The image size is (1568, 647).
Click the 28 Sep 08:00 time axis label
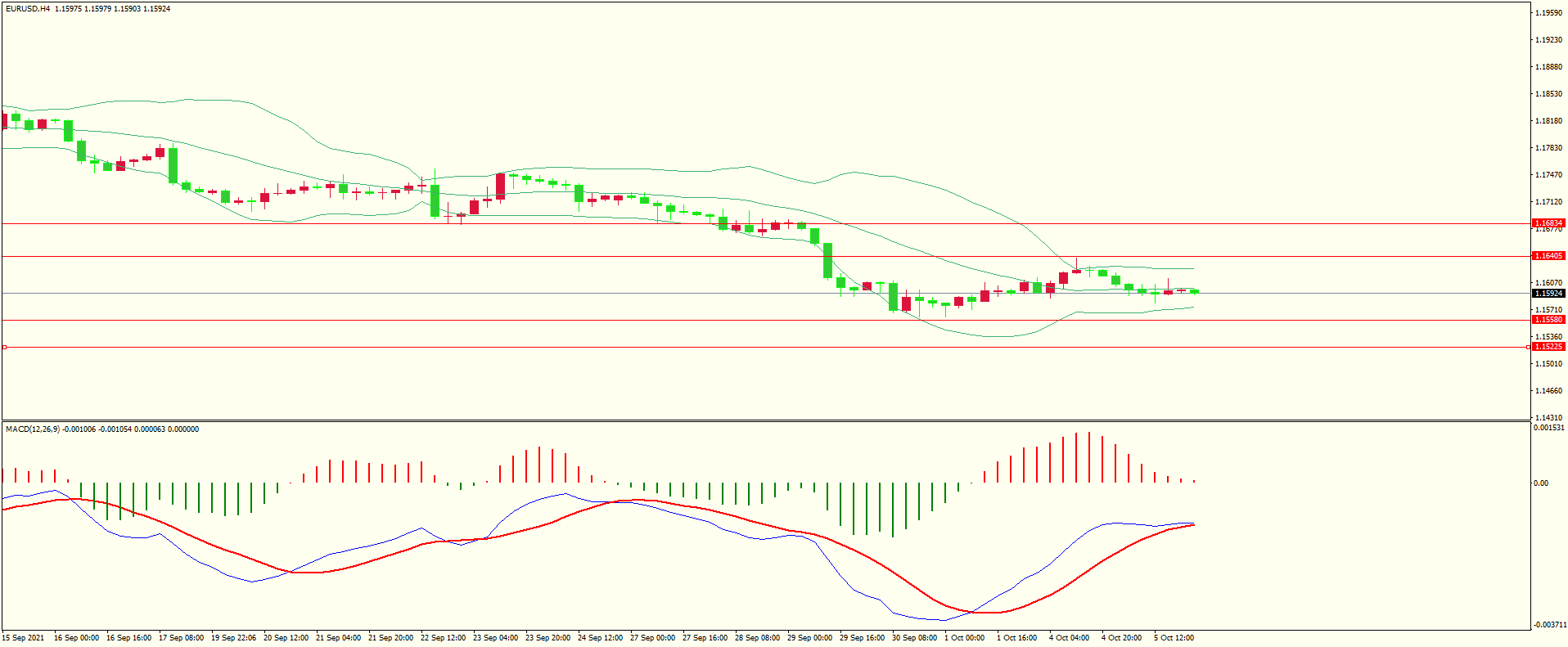click(757, 638)
